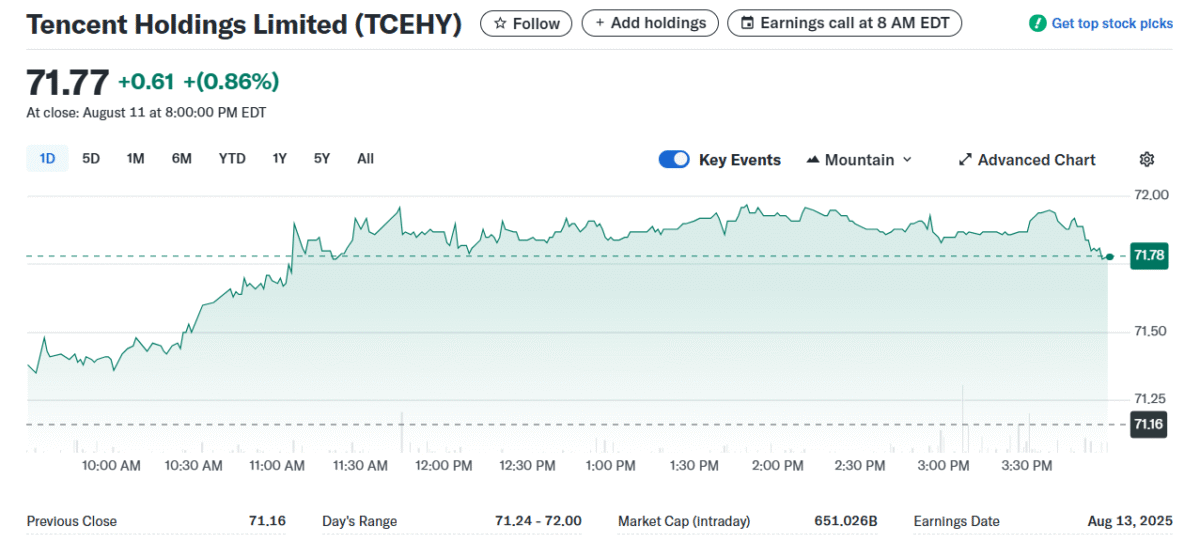Click the Tencent Holdings Limited (TCEHY) title
Screen dimensions: 1200x542
click(244, 25)
